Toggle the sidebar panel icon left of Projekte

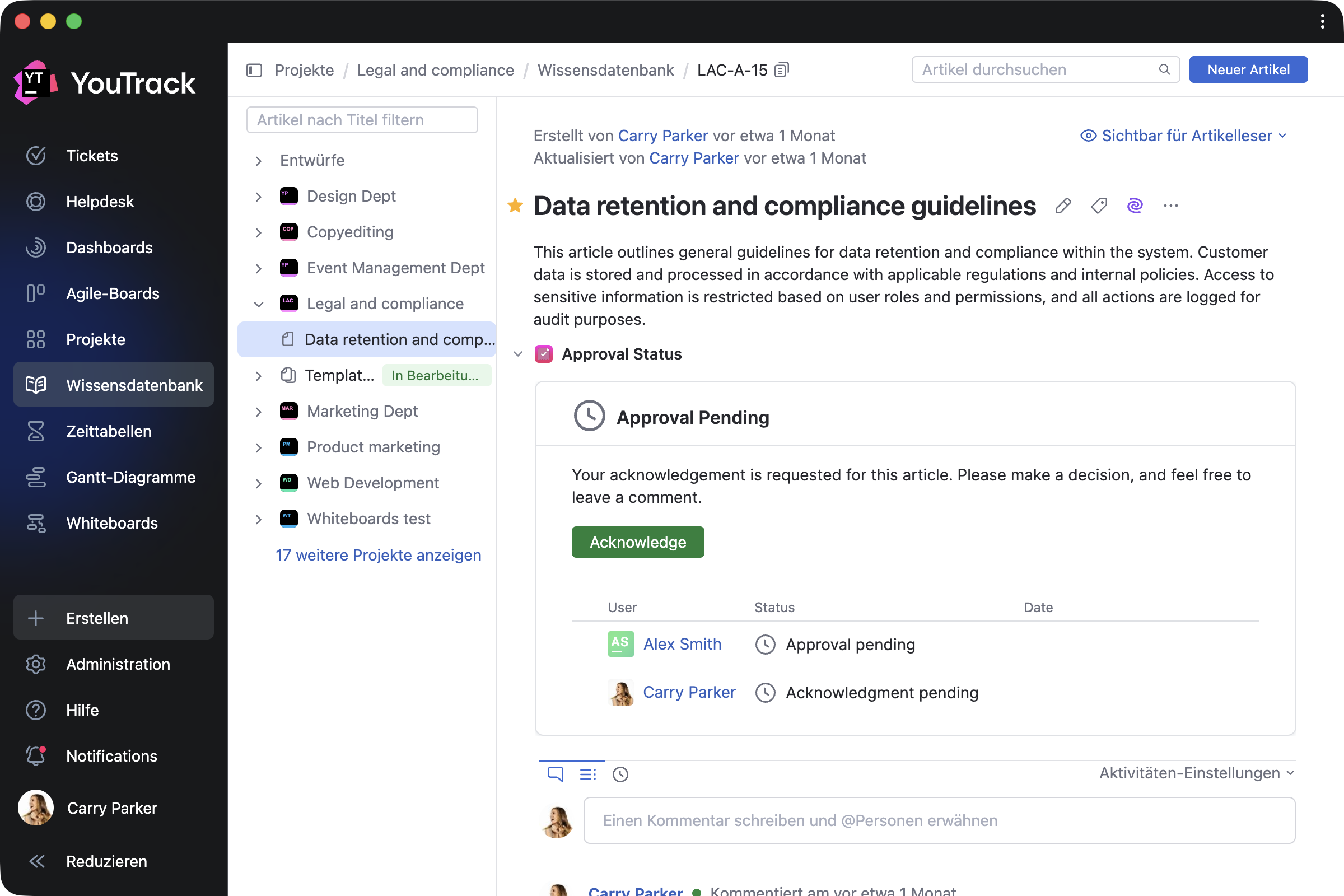254,69
